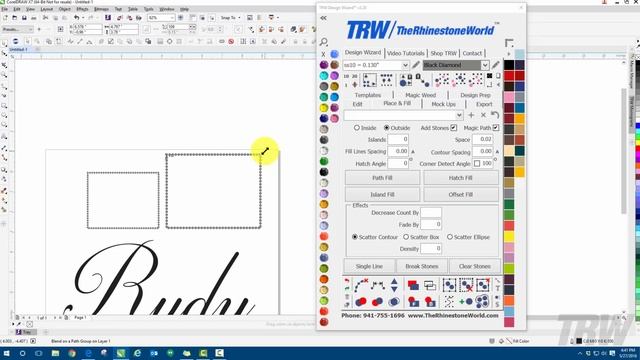Viewport: 640px width, 360px height.
Task: Select the Outside radio button
Action: 387,128
